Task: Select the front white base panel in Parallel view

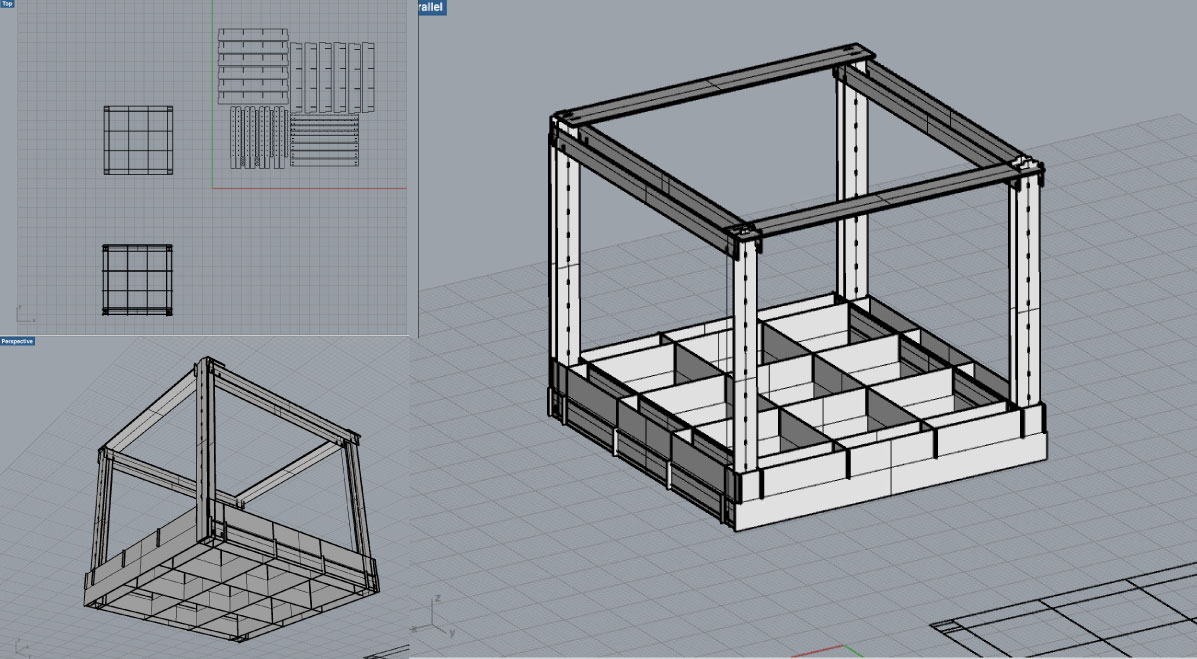Action: (890, 467)
